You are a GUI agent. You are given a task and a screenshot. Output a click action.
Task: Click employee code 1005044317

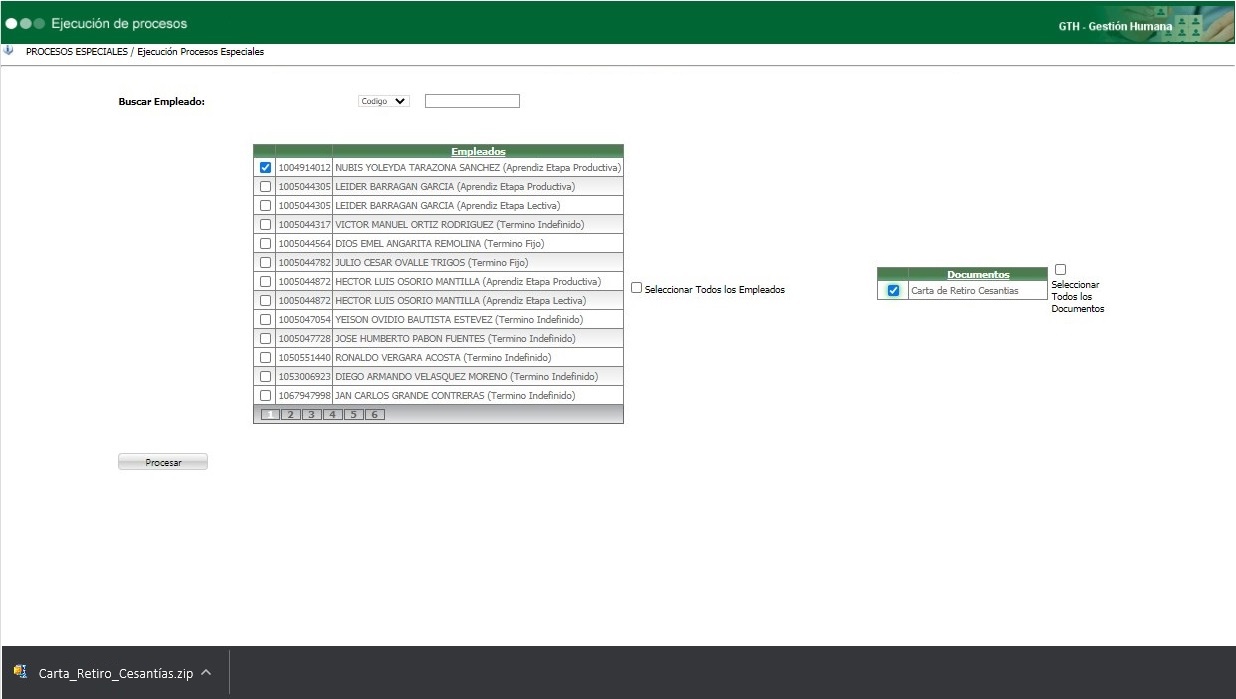(304, 225)
